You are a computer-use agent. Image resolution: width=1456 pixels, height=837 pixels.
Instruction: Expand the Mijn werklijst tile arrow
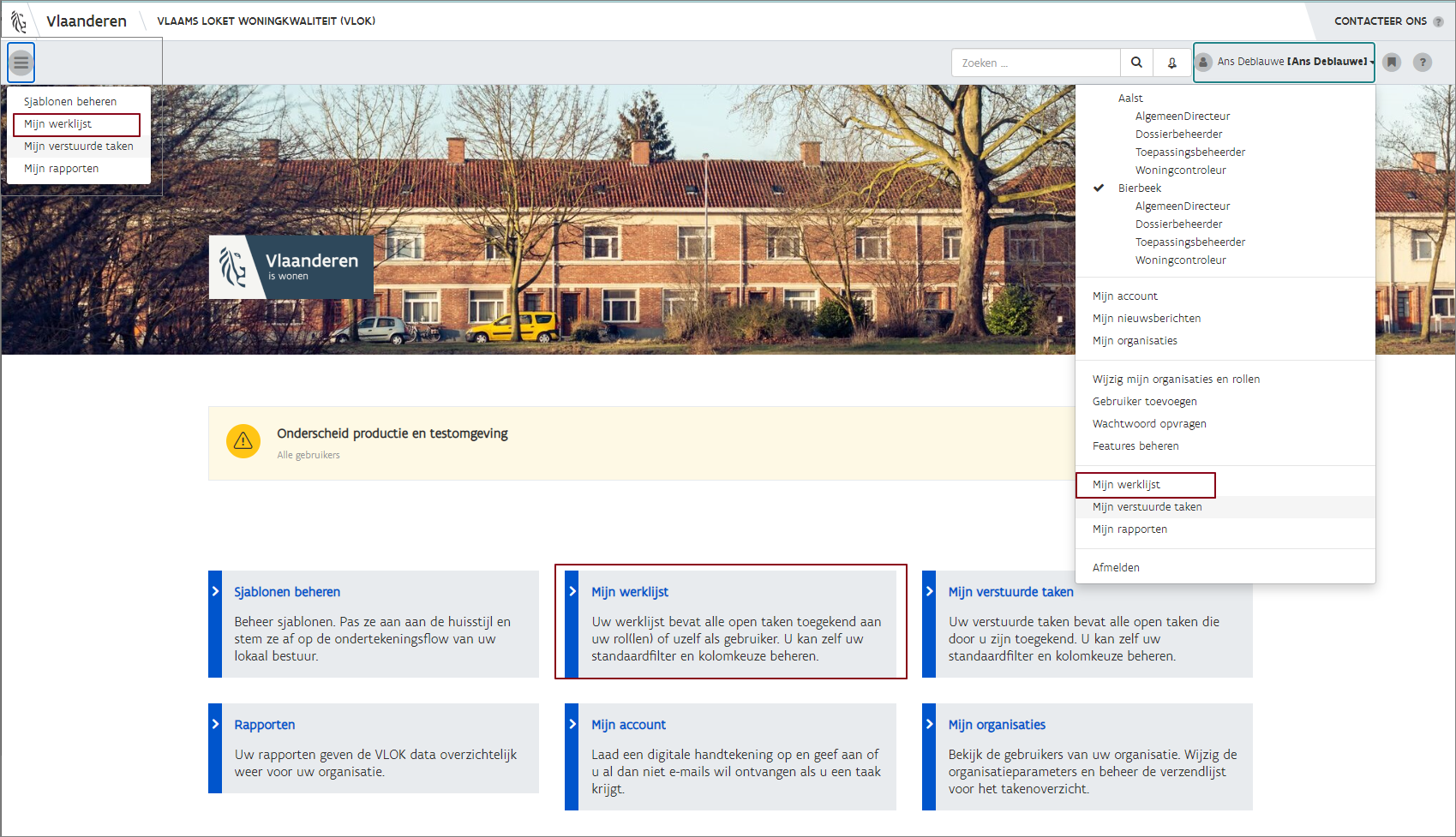pos(572,592)
